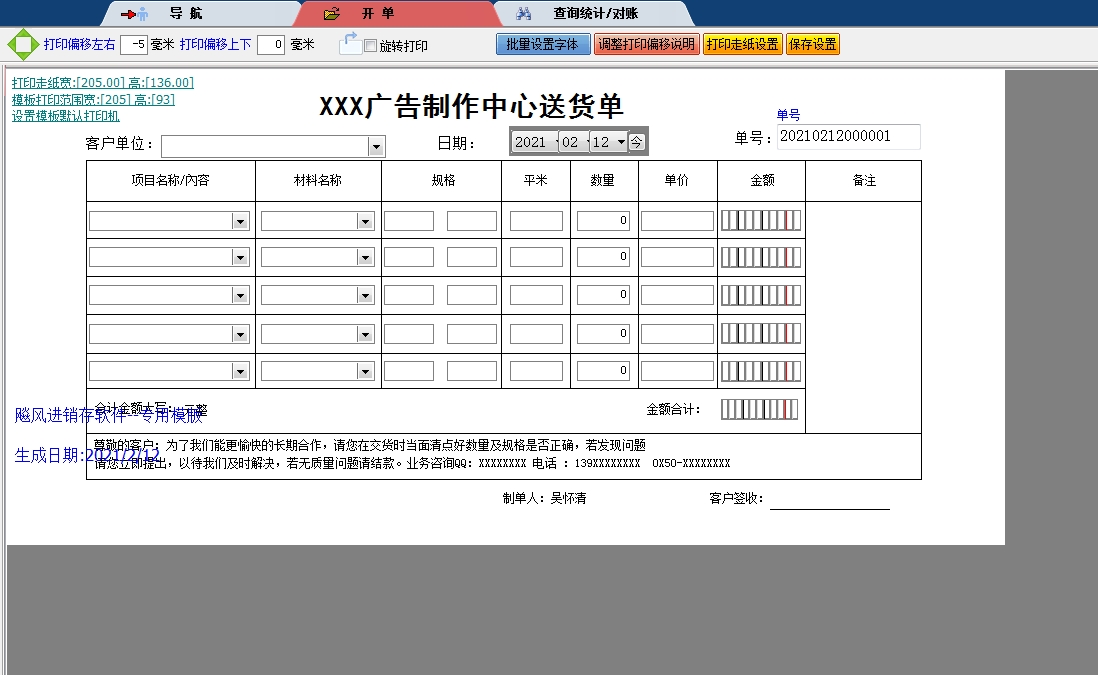
Task: Click the 打印走纸宽 paper size link
Action: pyautogui.click(x=103, y=83)
